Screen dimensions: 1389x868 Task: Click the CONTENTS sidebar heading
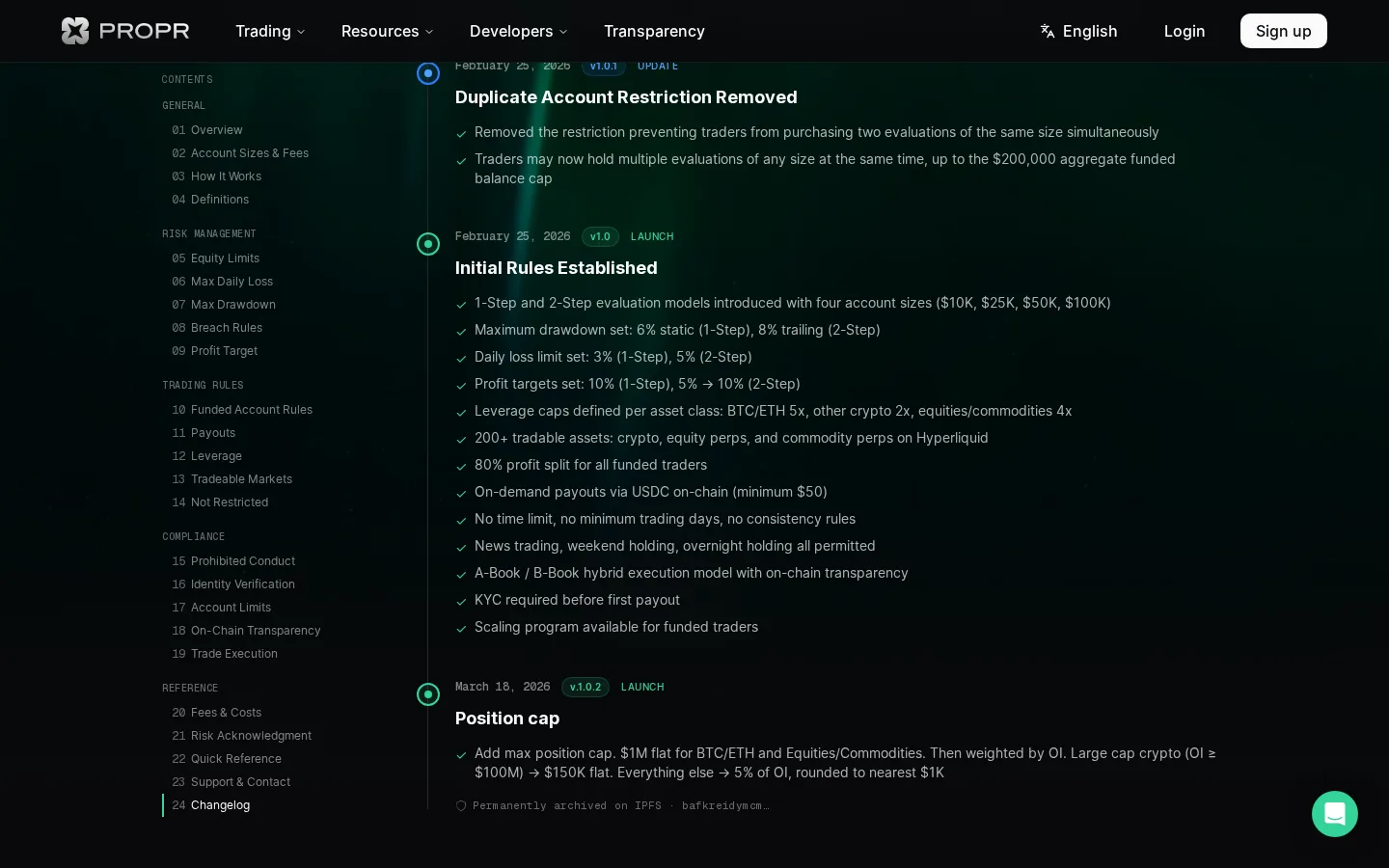pos(187,80)
